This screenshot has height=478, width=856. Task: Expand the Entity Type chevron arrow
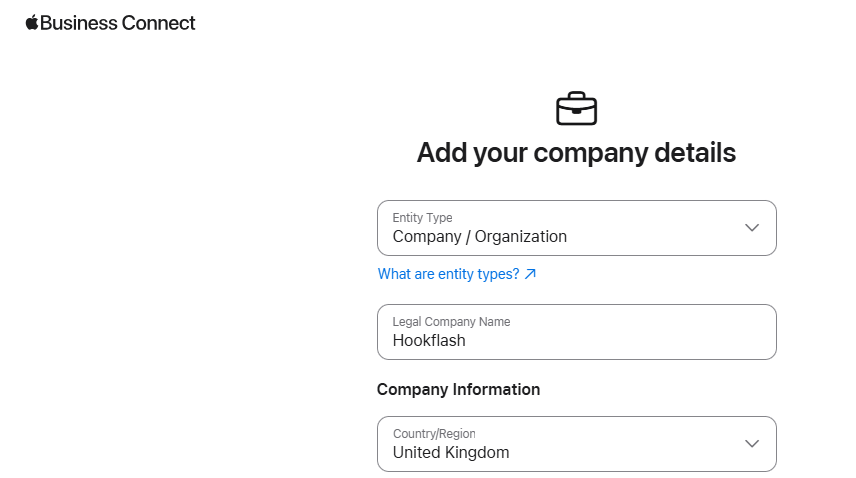point(752,228)
